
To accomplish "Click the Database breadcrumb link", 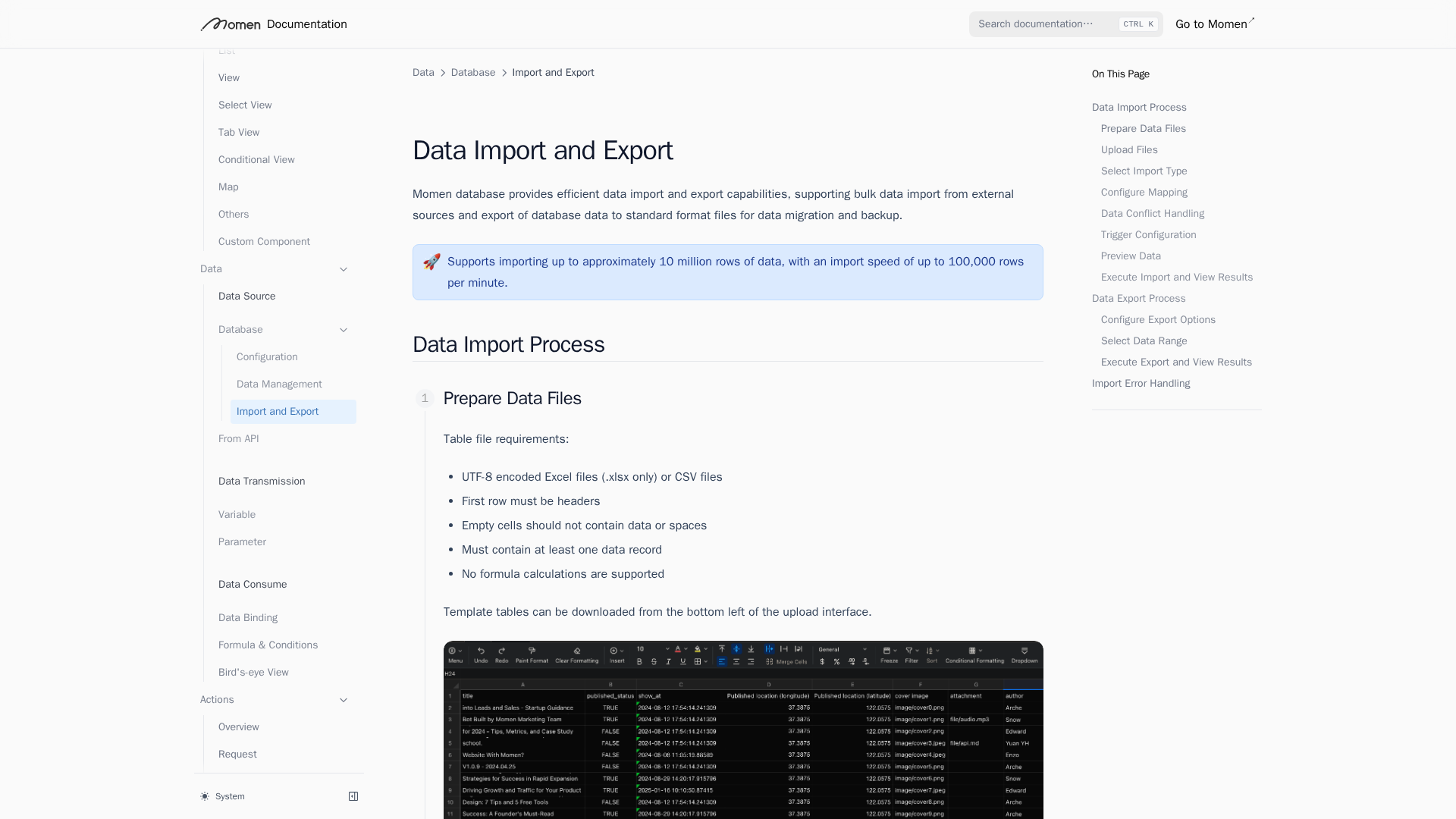I will [472, 73].
